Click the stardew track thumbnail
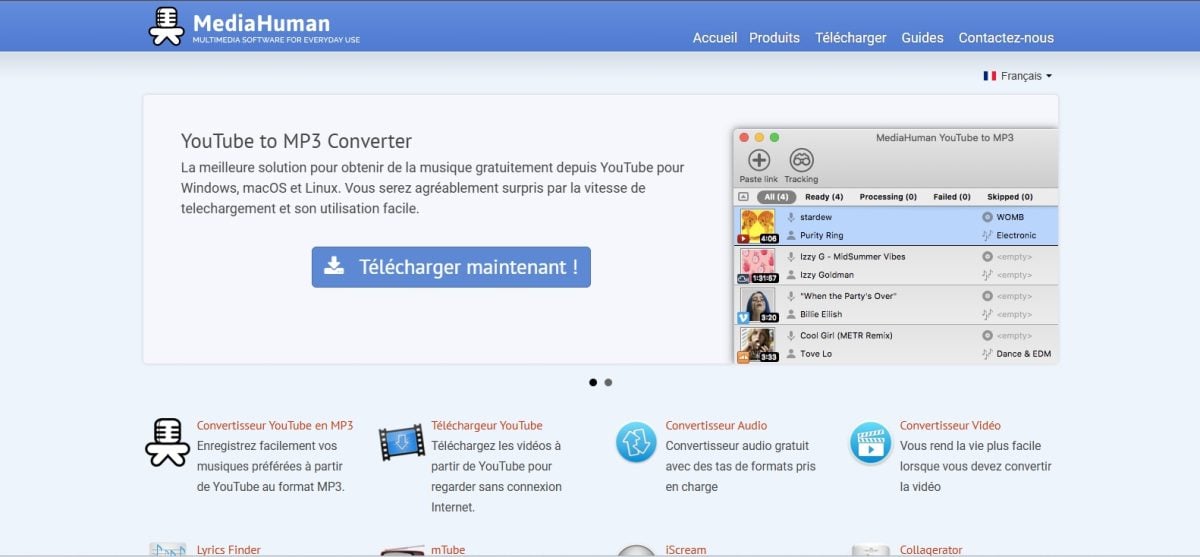 pos(757,226)
